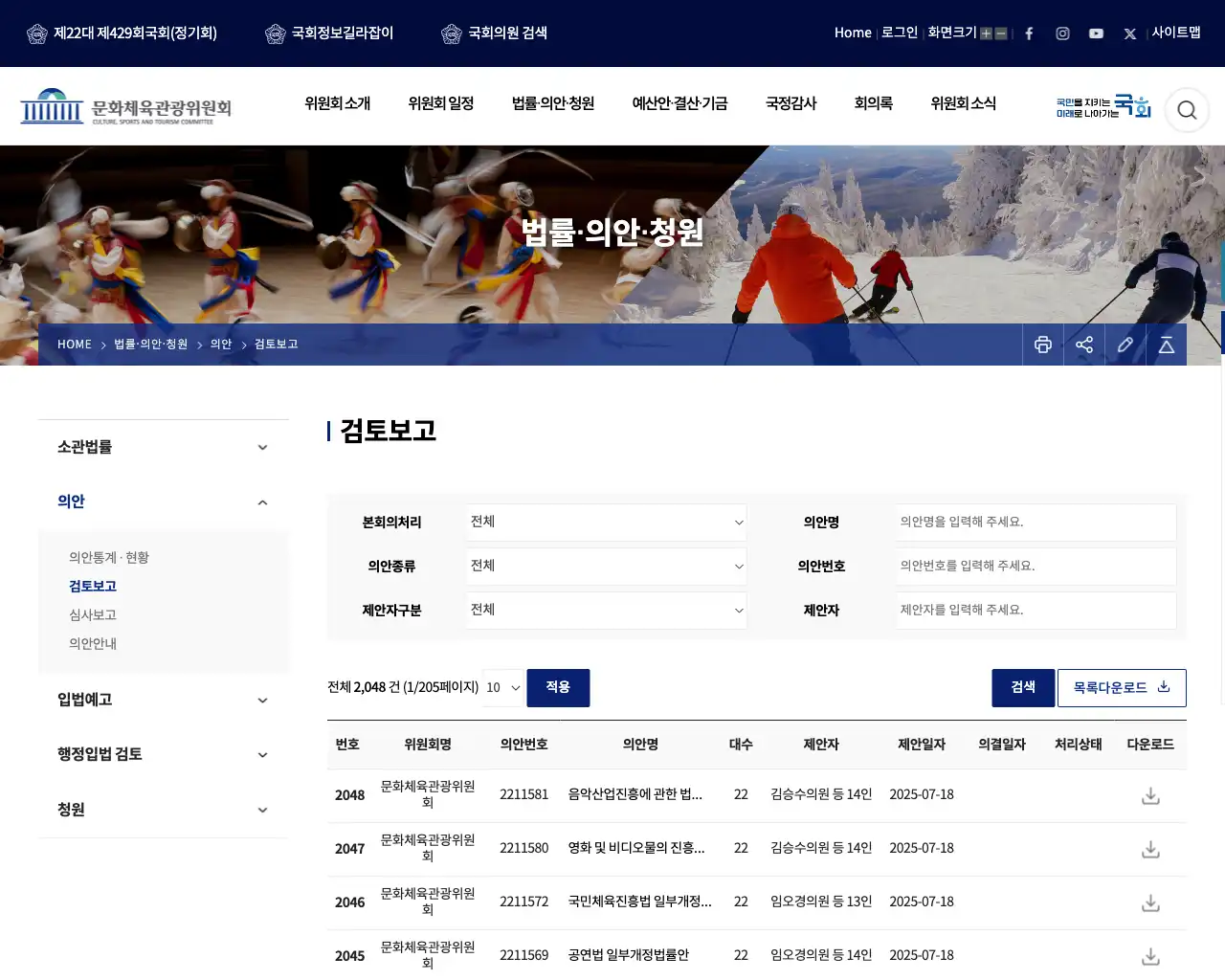Open the 의안통계 · 현황 sidebar link
Screen dimensions: 1225x980
click(109, 558)
